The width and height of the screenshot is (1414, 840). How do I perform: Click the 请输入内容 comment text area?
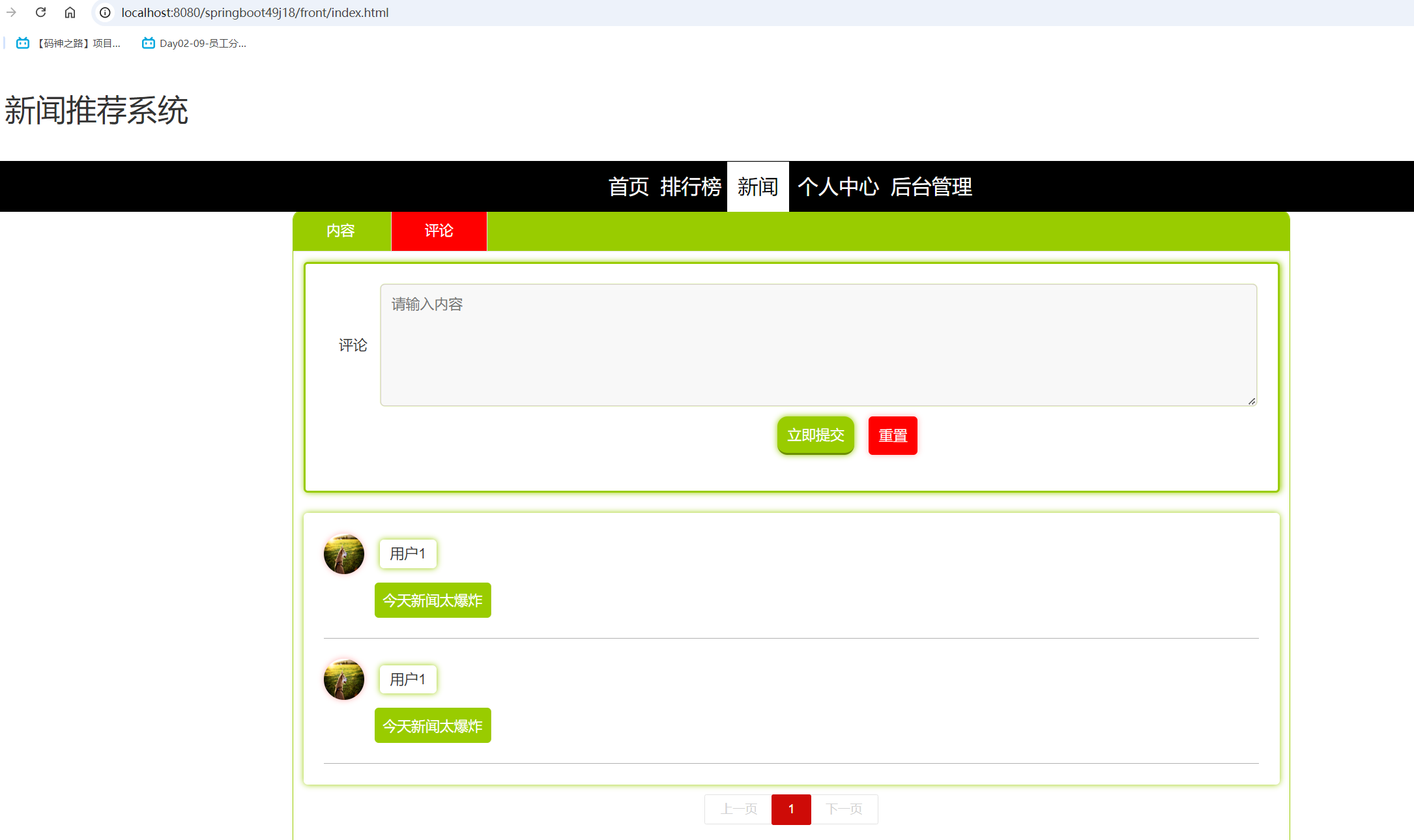818,345
